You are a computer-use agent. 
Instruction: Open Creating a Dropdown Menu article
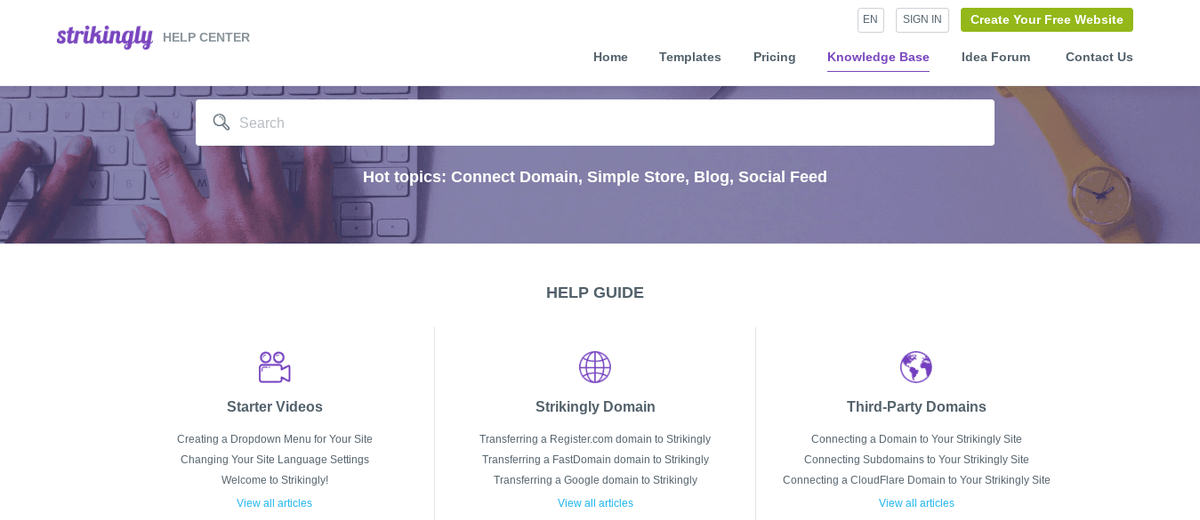[275, 439]
